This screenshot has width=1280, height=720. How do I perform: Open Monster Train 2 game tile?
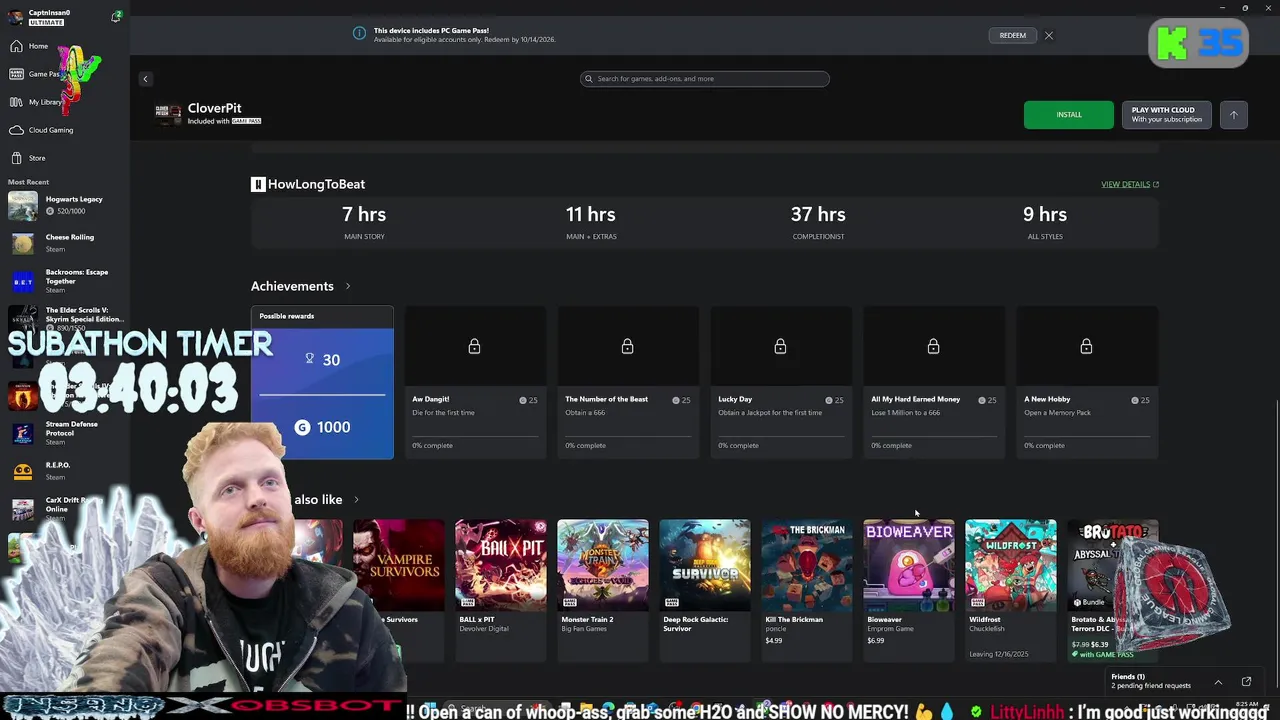(603, 590)
